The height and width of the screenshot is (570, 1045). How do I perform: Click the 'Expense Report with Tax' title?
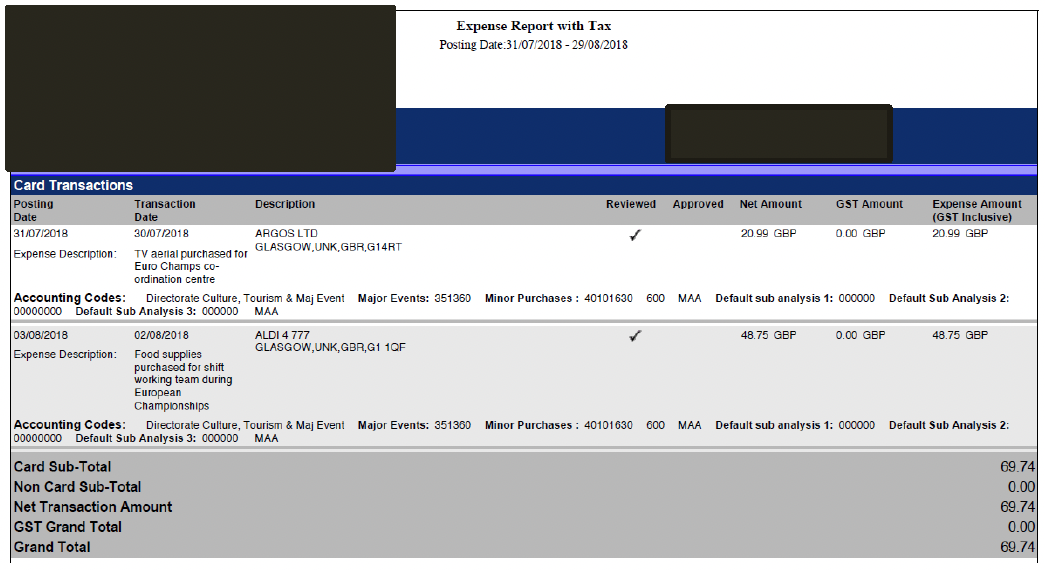[x=533, y=26]
